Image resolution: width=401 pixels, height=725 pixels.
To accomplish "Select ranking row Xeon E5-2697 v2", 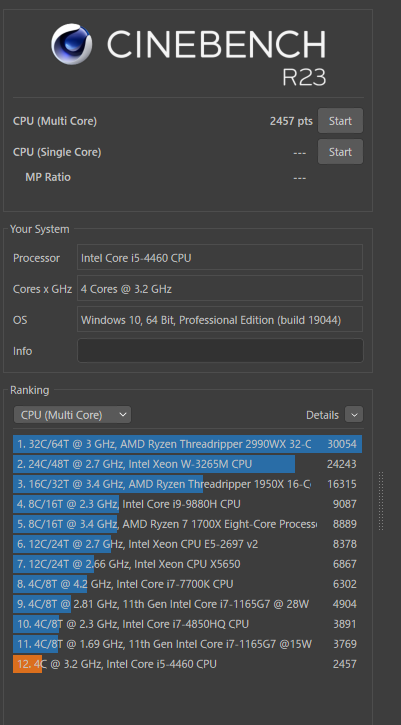I will pyautogui.click(x=187, y=544).
